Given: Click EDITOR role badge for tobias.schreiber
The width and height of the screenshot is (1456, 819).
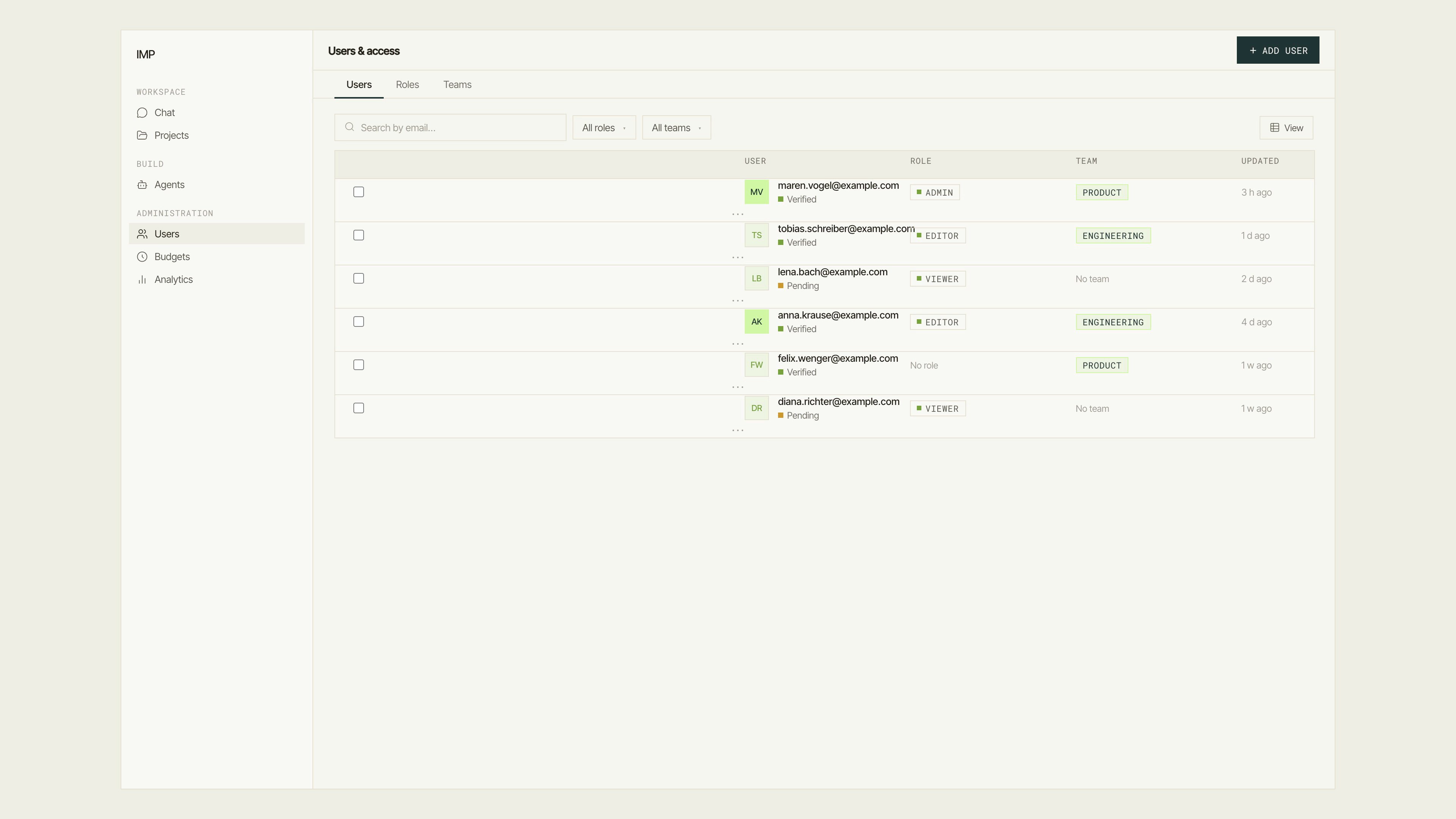Looking at the screenshot, I should click(x=938, y=236).
